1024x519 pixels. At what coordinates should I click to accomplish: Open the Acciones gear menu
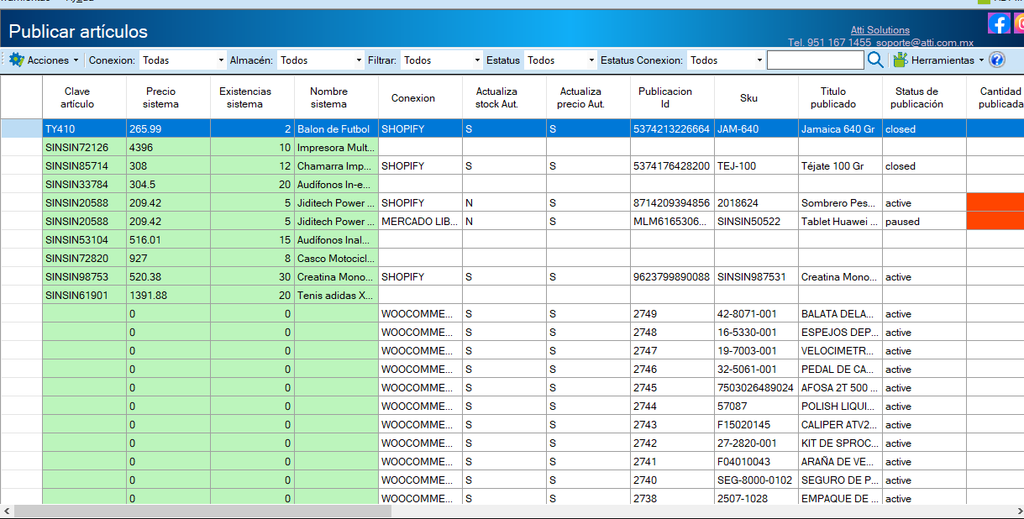tap(43, 60)
